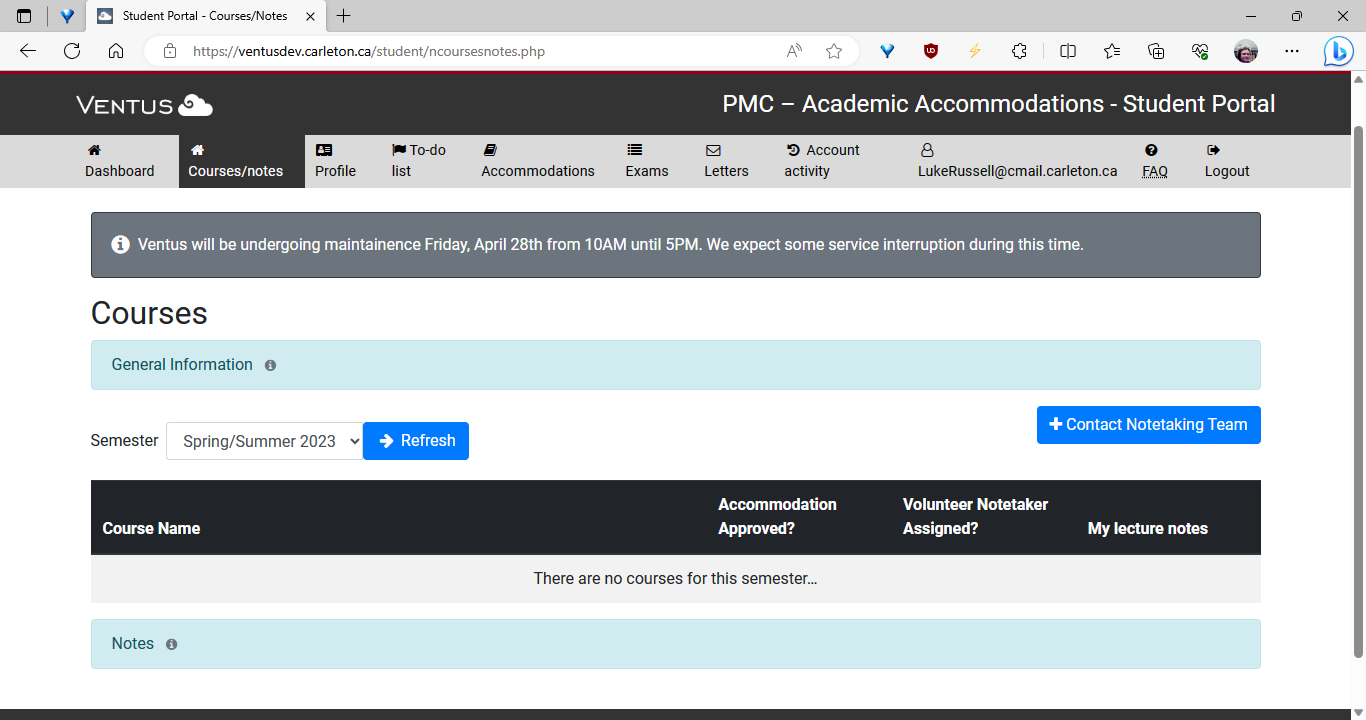Click the Refresh button
1366x720 pixels.
(416, 440)
